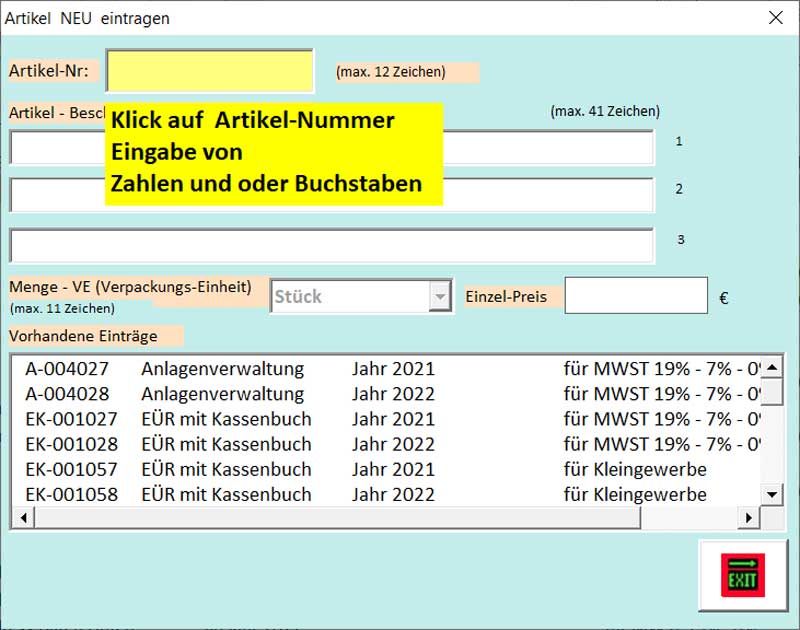Click the green EXIT door icon
The image size is (800, 630).
739,574
